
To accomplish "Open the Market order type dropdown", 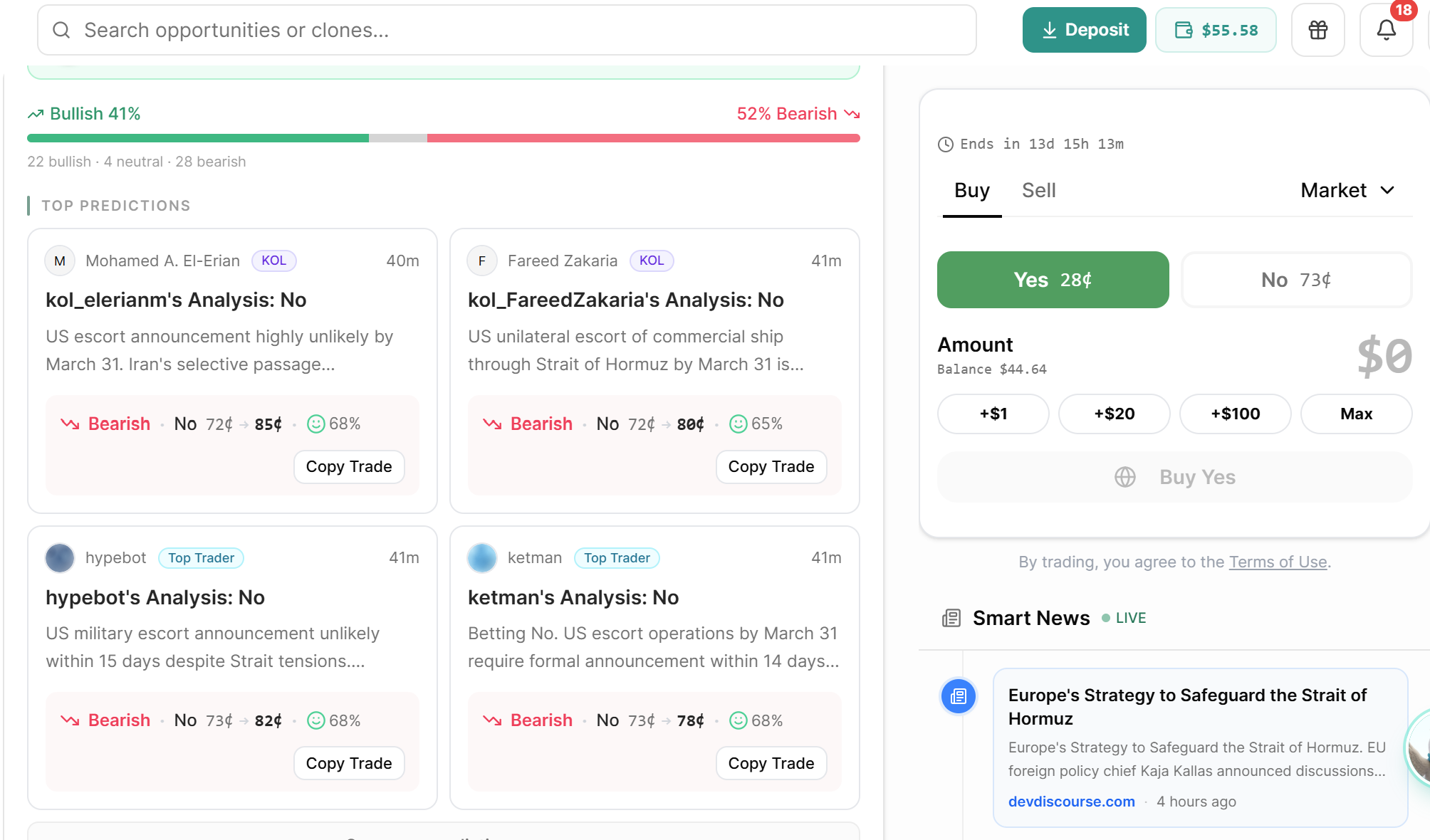I will click(1347, 190).
